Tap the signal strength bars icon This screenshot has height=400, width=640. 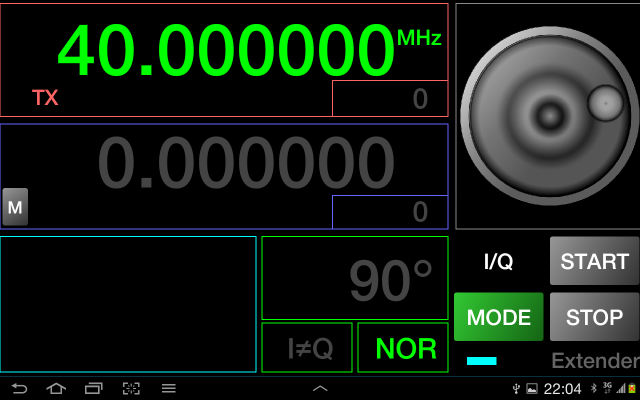[x=621, y=389]
